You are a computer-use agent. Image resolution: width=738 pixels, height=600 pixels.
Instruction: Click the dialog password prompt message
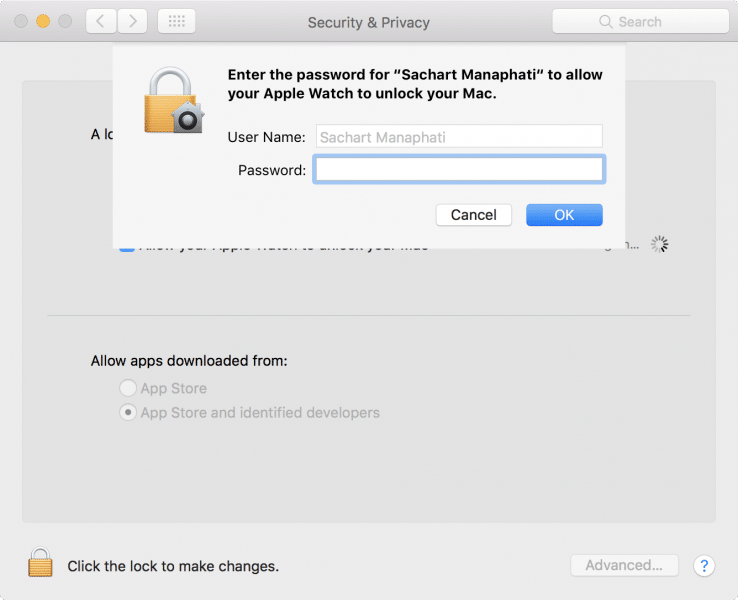(x=415, y=84)
